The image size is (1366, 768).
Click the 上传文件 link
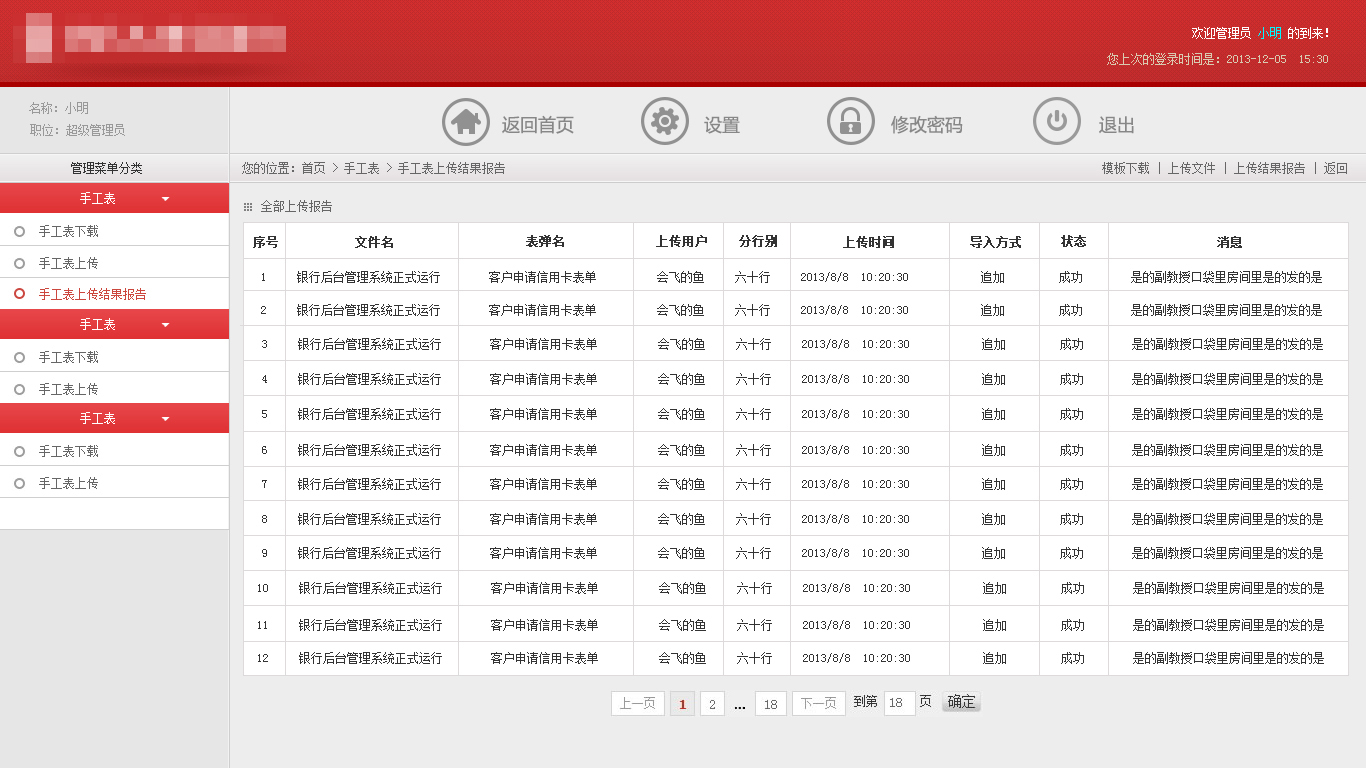1192,168
